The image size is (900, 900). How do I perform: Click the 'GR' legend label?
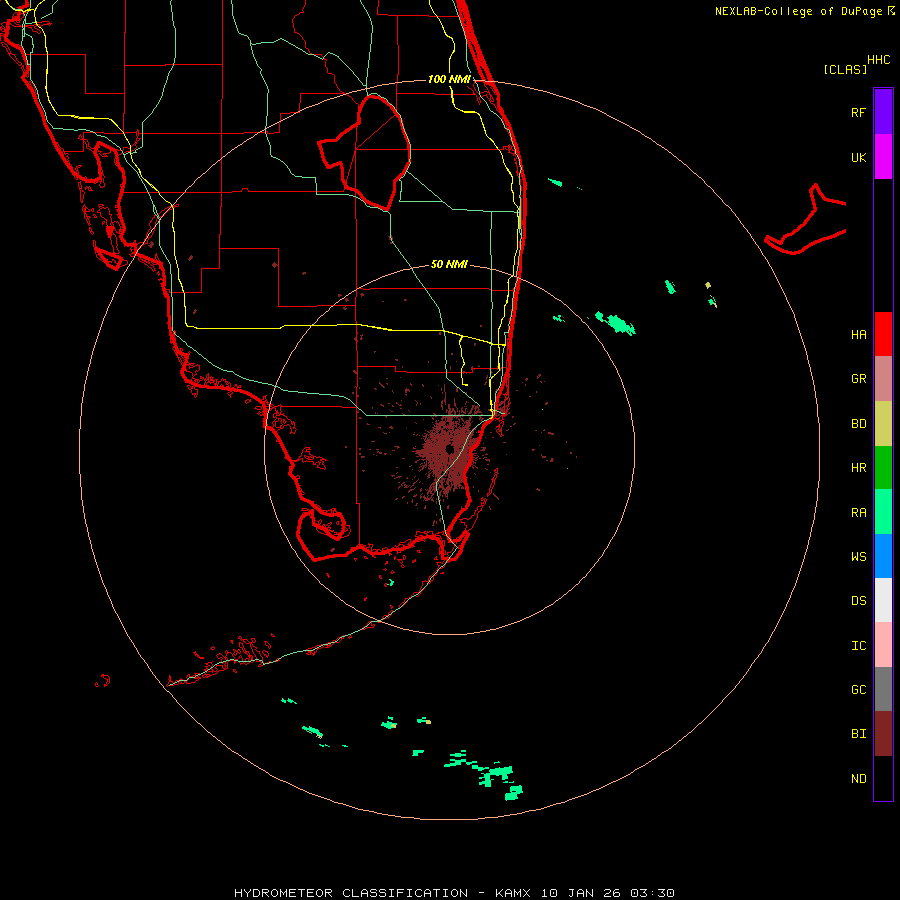(858, 379)
